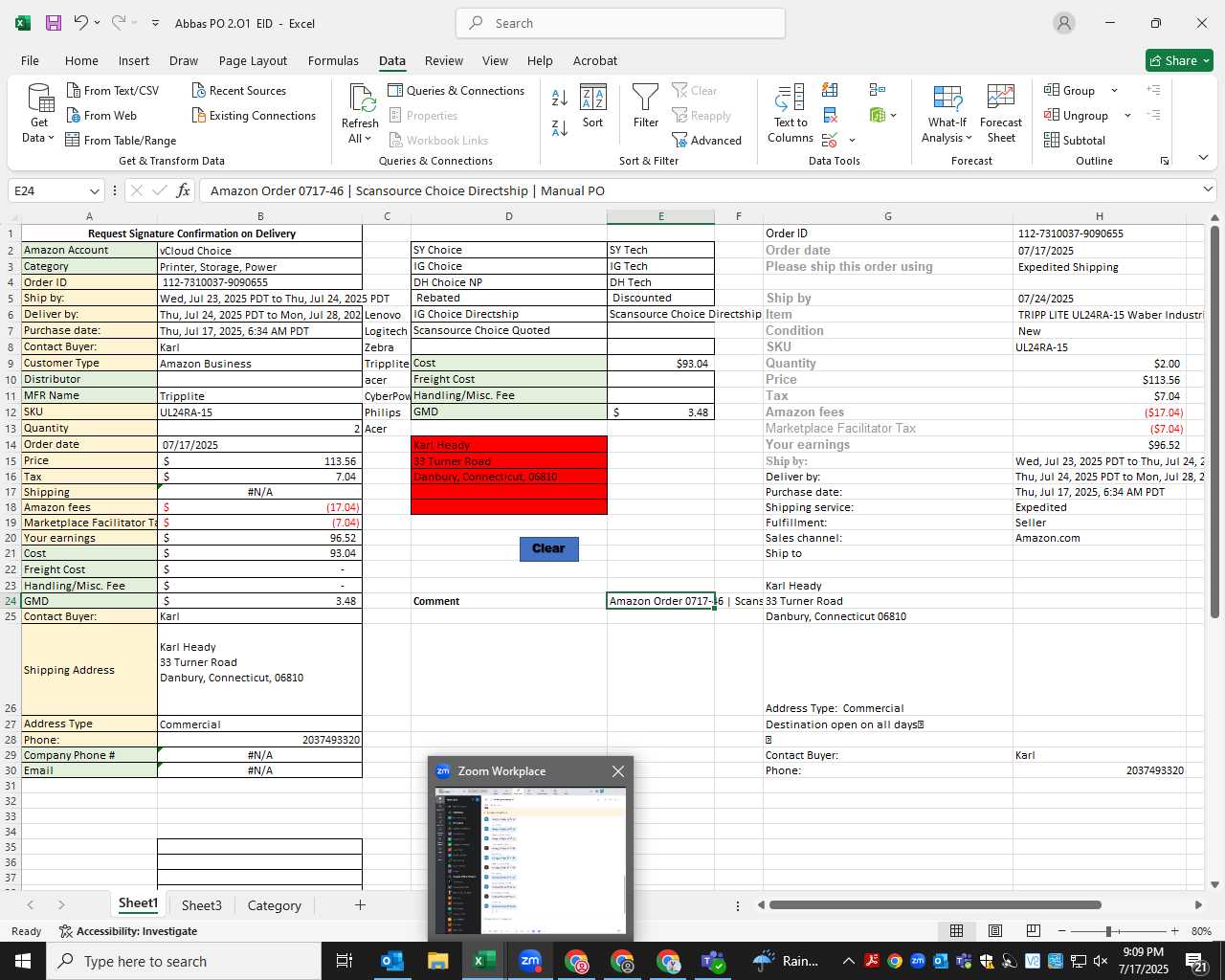
Task: Sort A to Z ascending
Action: (x=560, y=97)
